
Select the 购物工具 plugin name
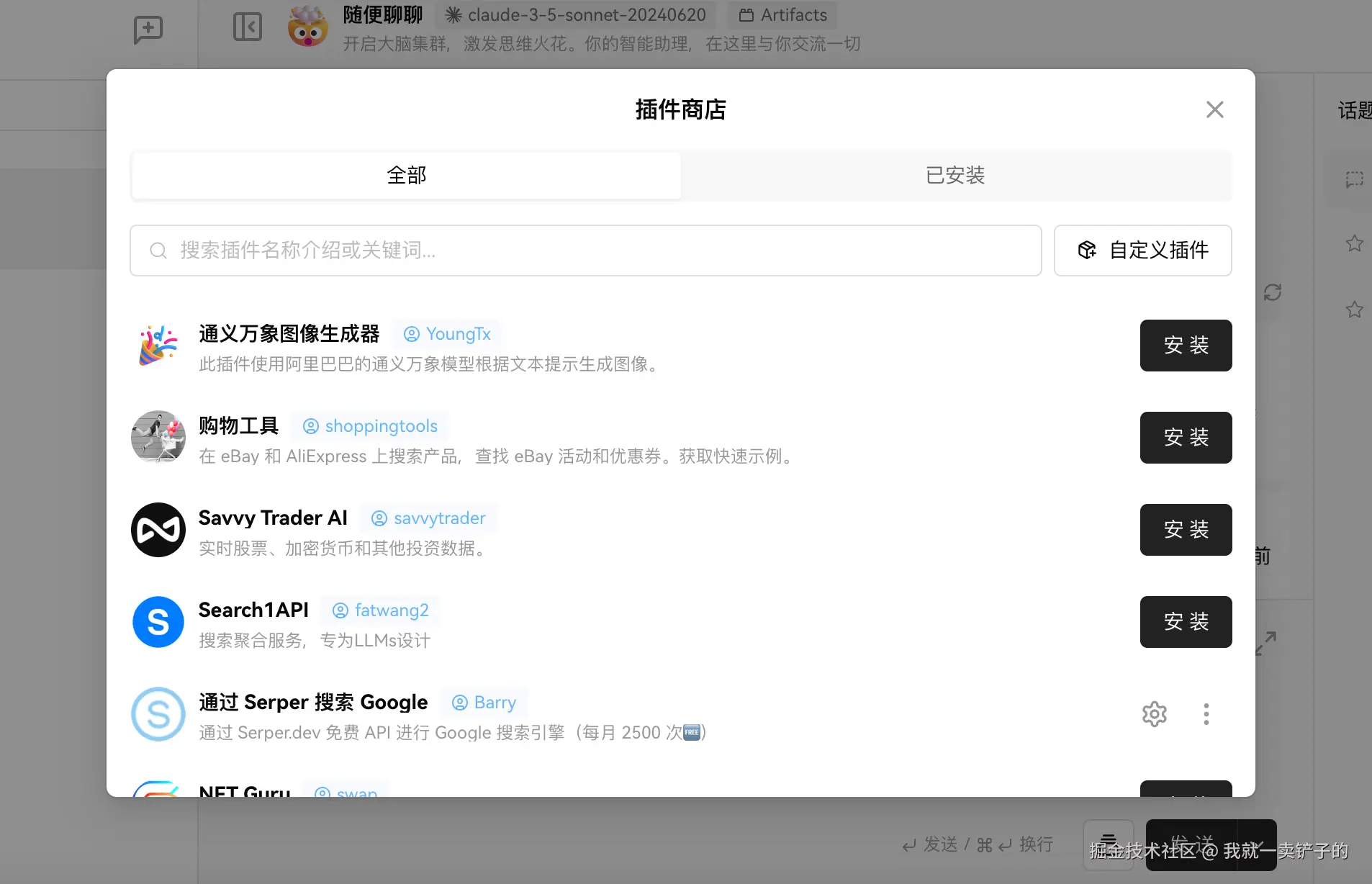(239, 426)
